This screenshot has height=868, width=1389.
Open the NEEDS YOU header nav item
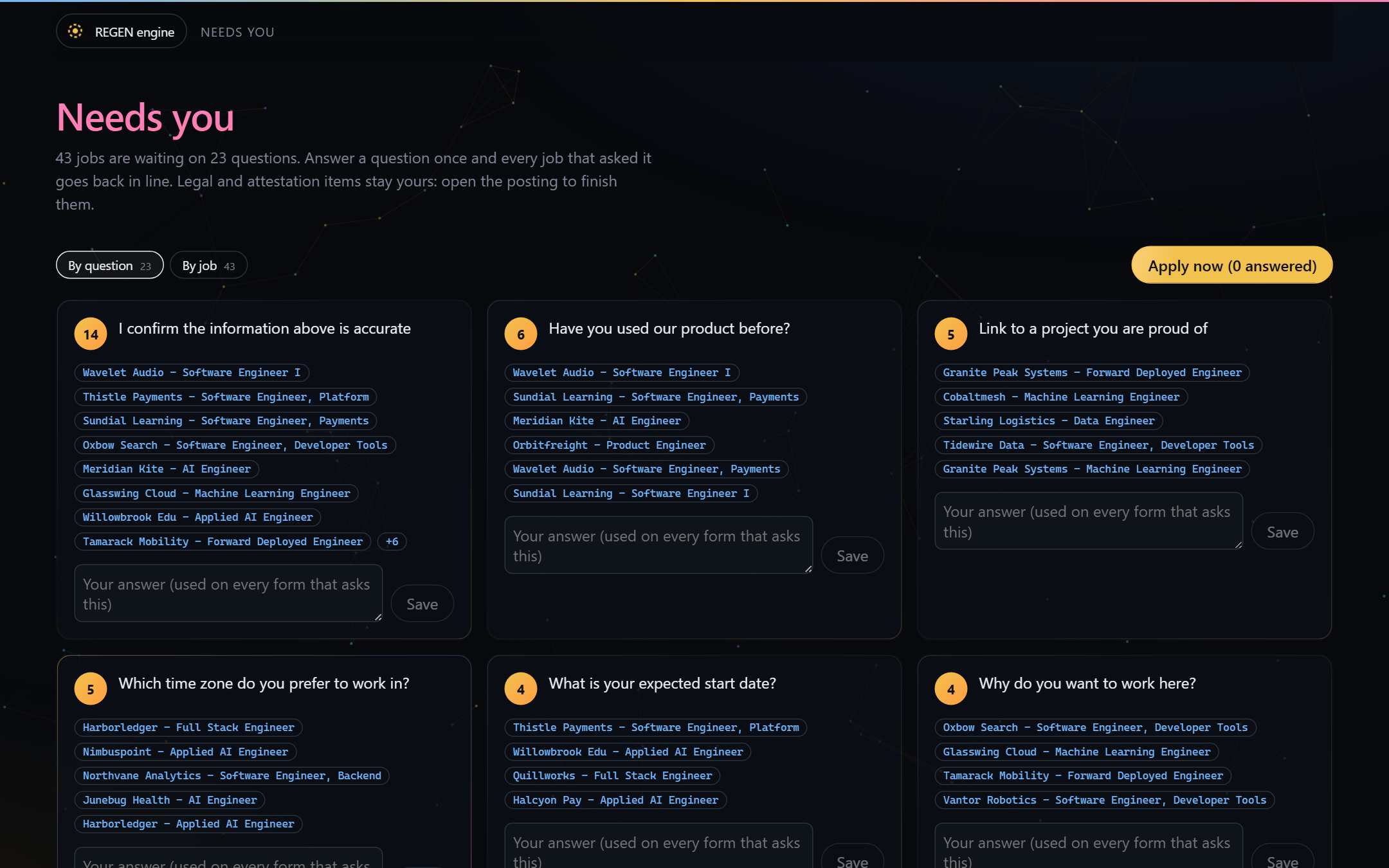coord(237,32)
